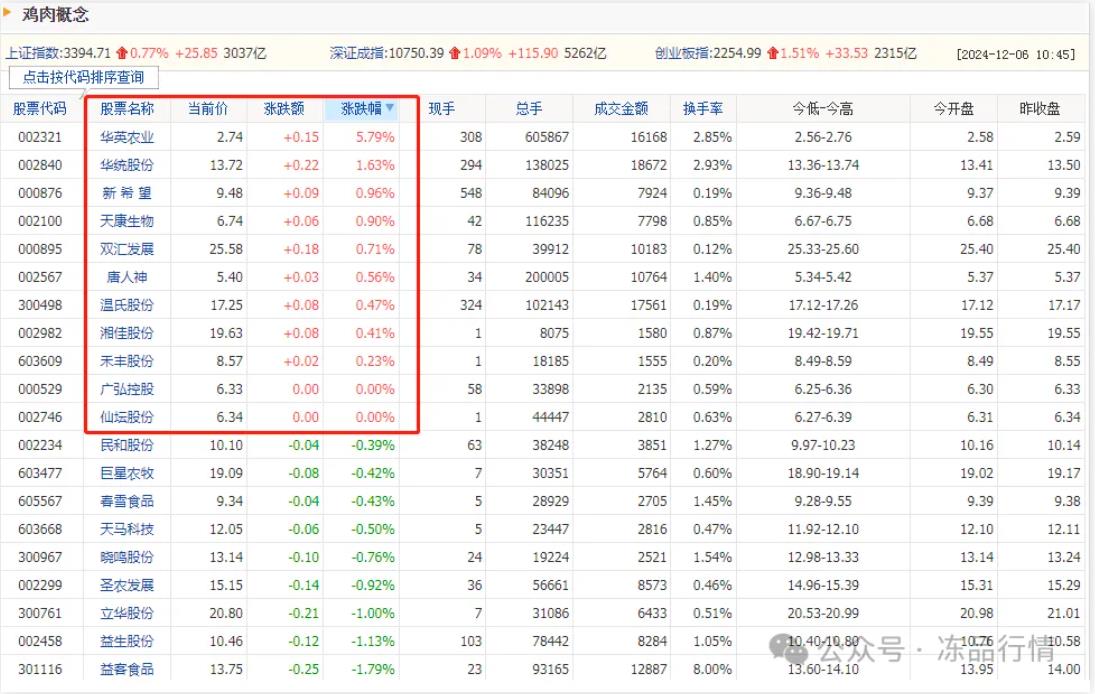Image resolution: width=1095 pixels, height=694 pixels.
Task: Select stock code 300498
Action: (40, 305)
